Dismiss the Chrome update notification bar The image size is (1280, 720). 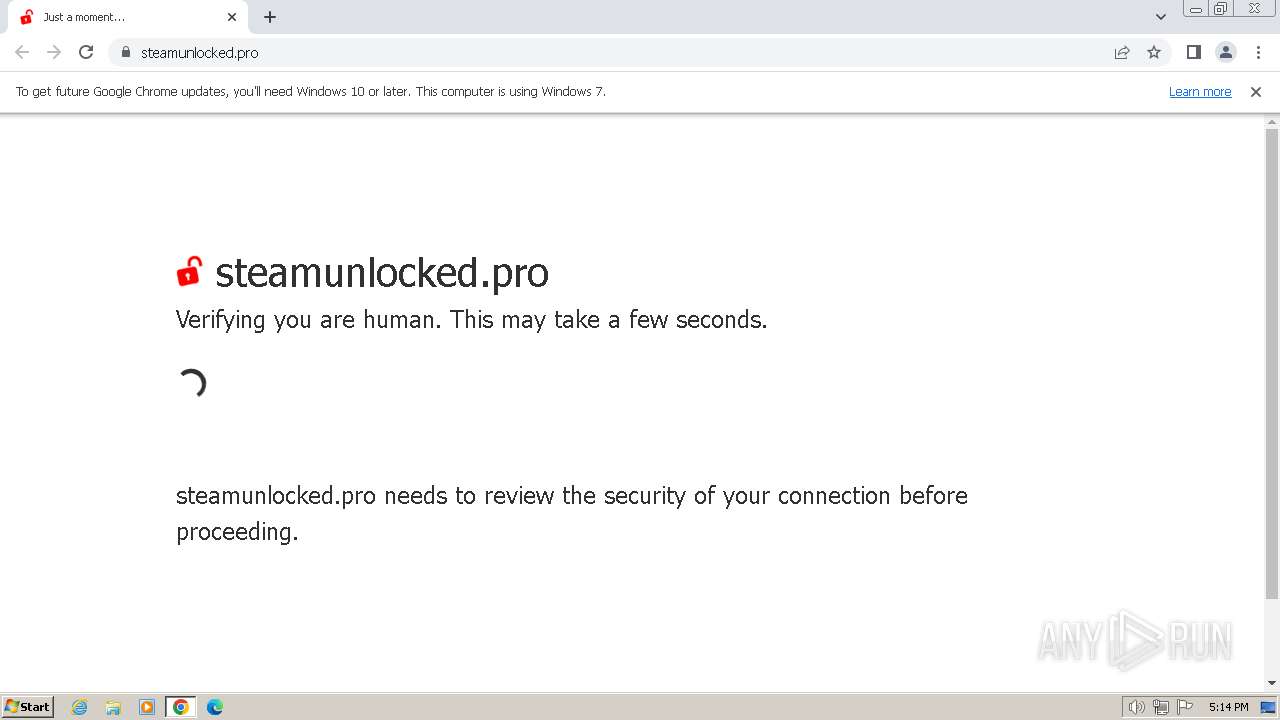(x=1256, y=91)
